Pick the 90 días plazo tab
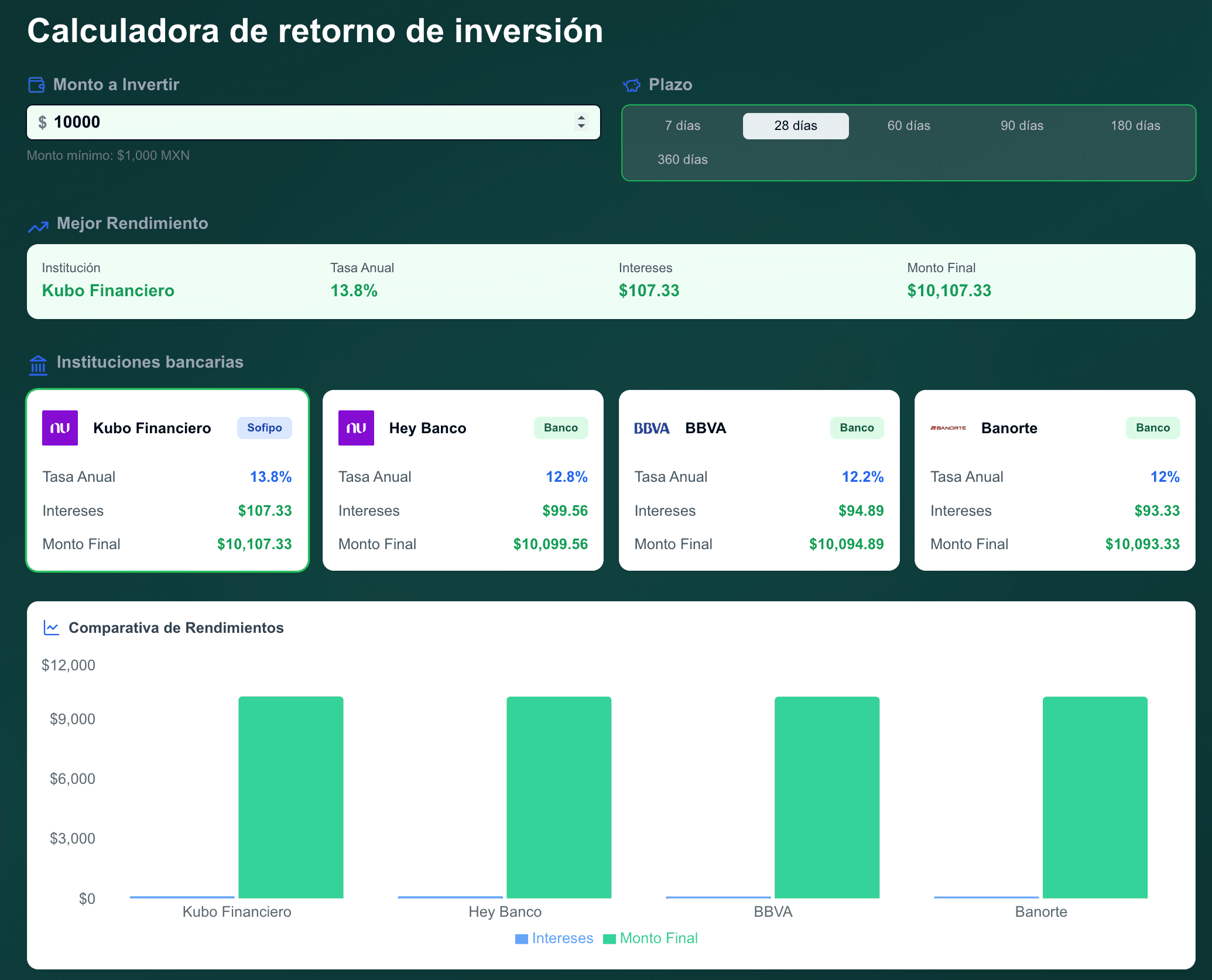The width and height of the screenshot is (1212, 980). click(1022, 126)
